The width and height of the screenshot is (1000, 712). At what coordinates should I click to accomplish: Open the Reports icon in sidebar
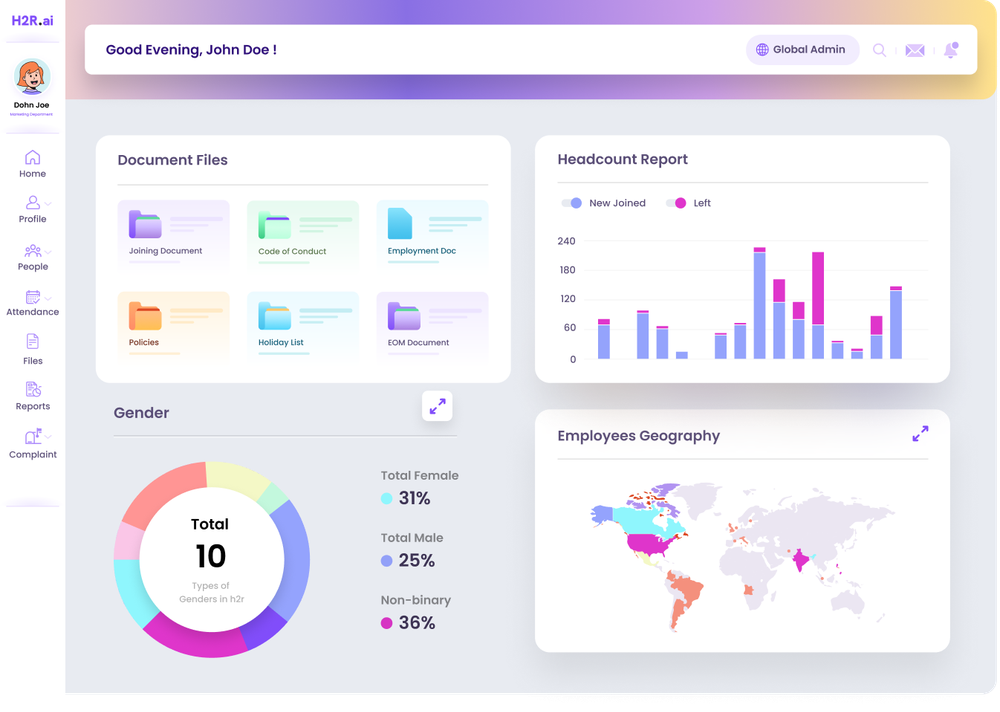pyautogui.click(x=32, y=392)
